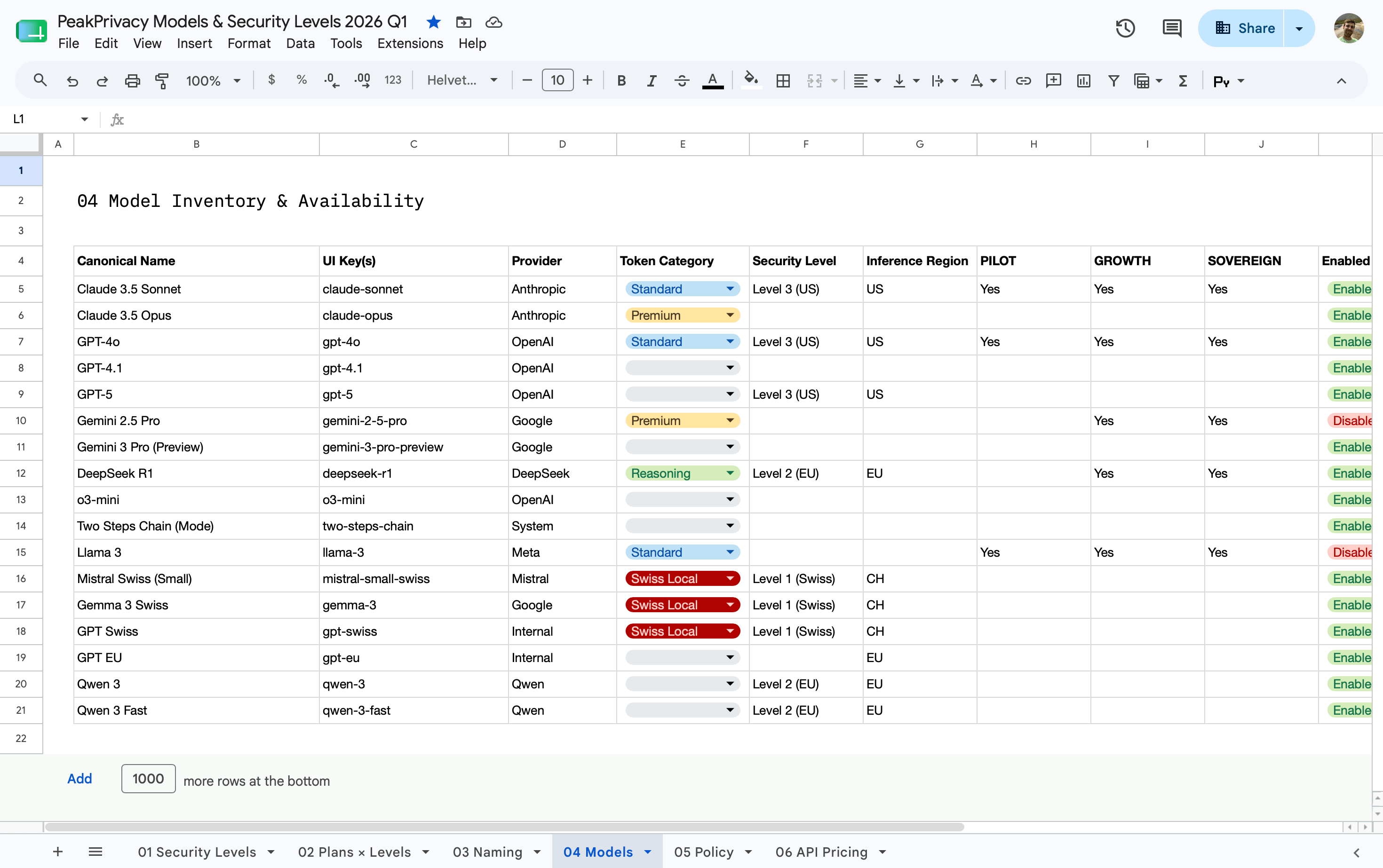Click the insert chart icon
This screenshot has height=868, width=1383.
[x=1084, y=80]
